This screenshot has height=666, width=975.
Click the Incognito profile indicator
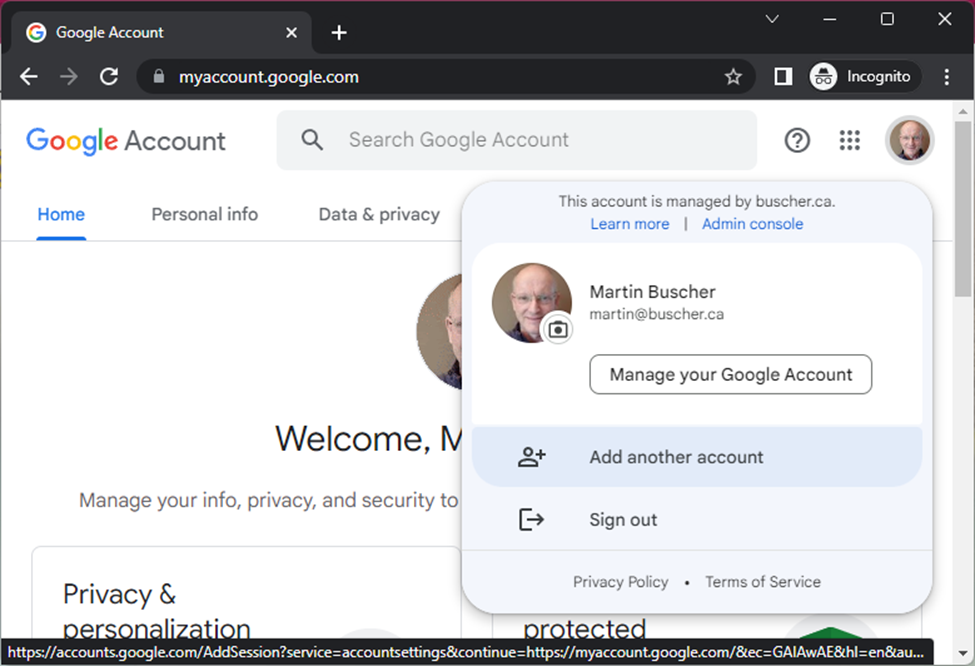864,76
